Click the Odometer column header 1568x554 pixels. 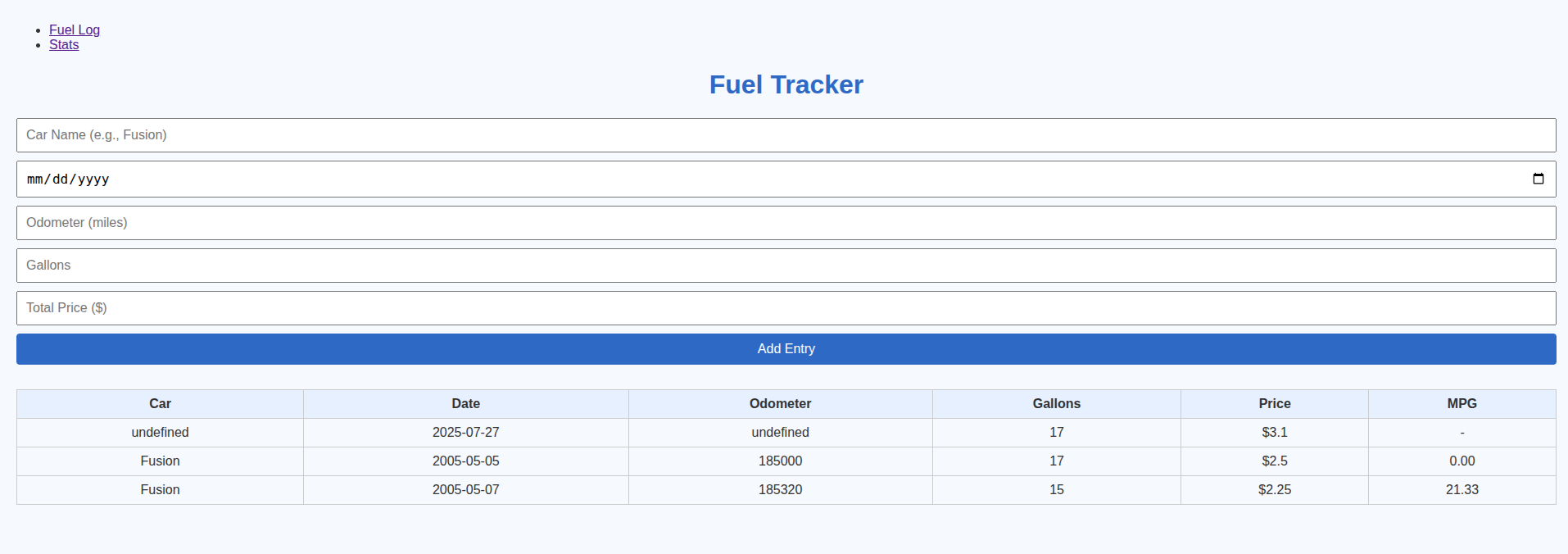pyautogui.click(x=781, y=404)
